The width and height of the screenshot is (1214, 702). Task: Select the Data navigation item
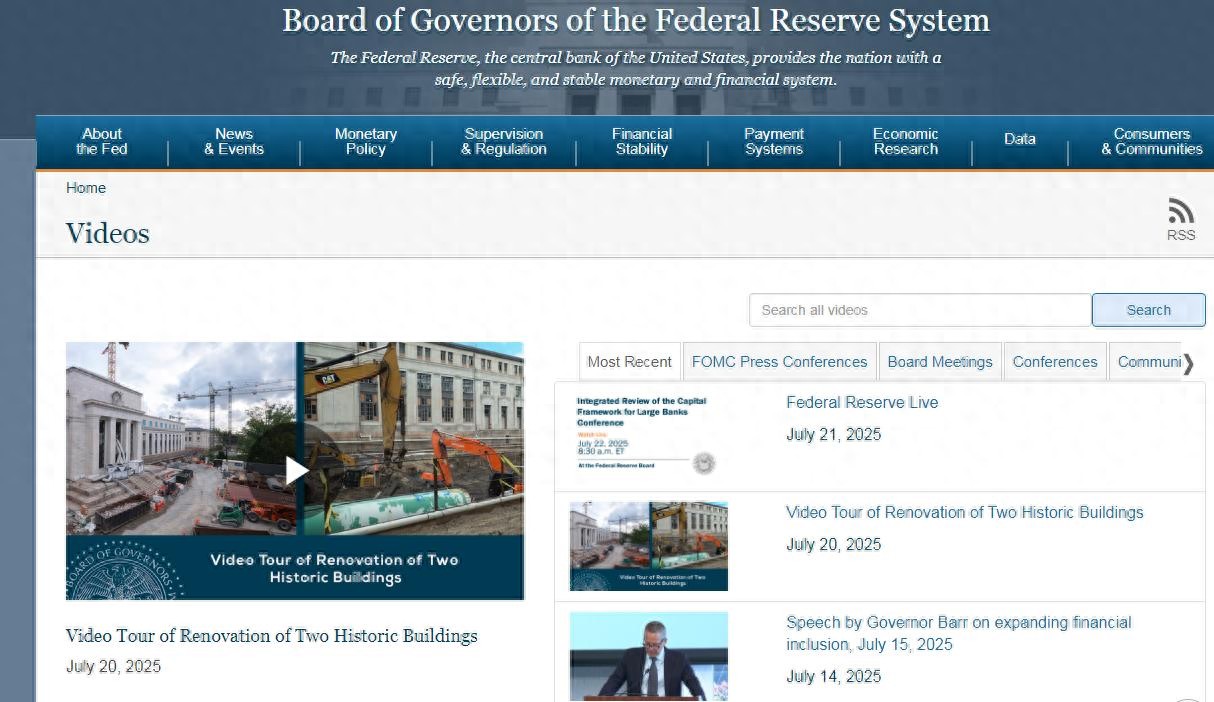coord(1020,139)
